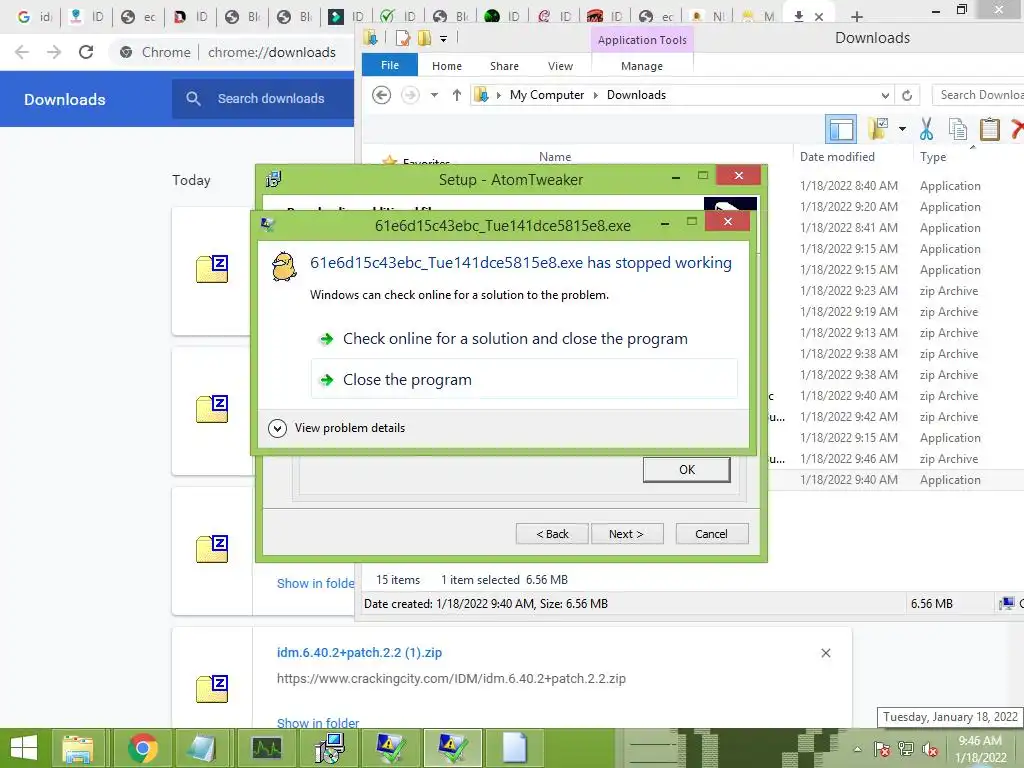The height and width of the screenshot is (768, 1024).
Task: Click the Application Tools contextual tab
Action: (642, 40)
